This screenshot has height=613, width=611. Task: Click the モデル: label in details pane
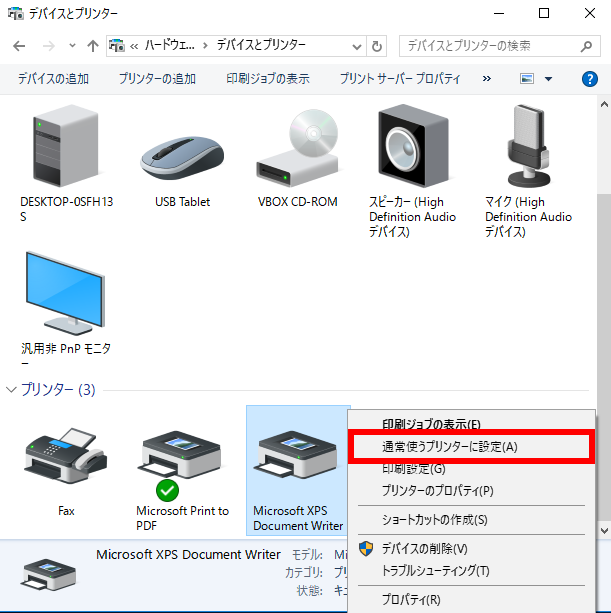[x=308, y=555]
